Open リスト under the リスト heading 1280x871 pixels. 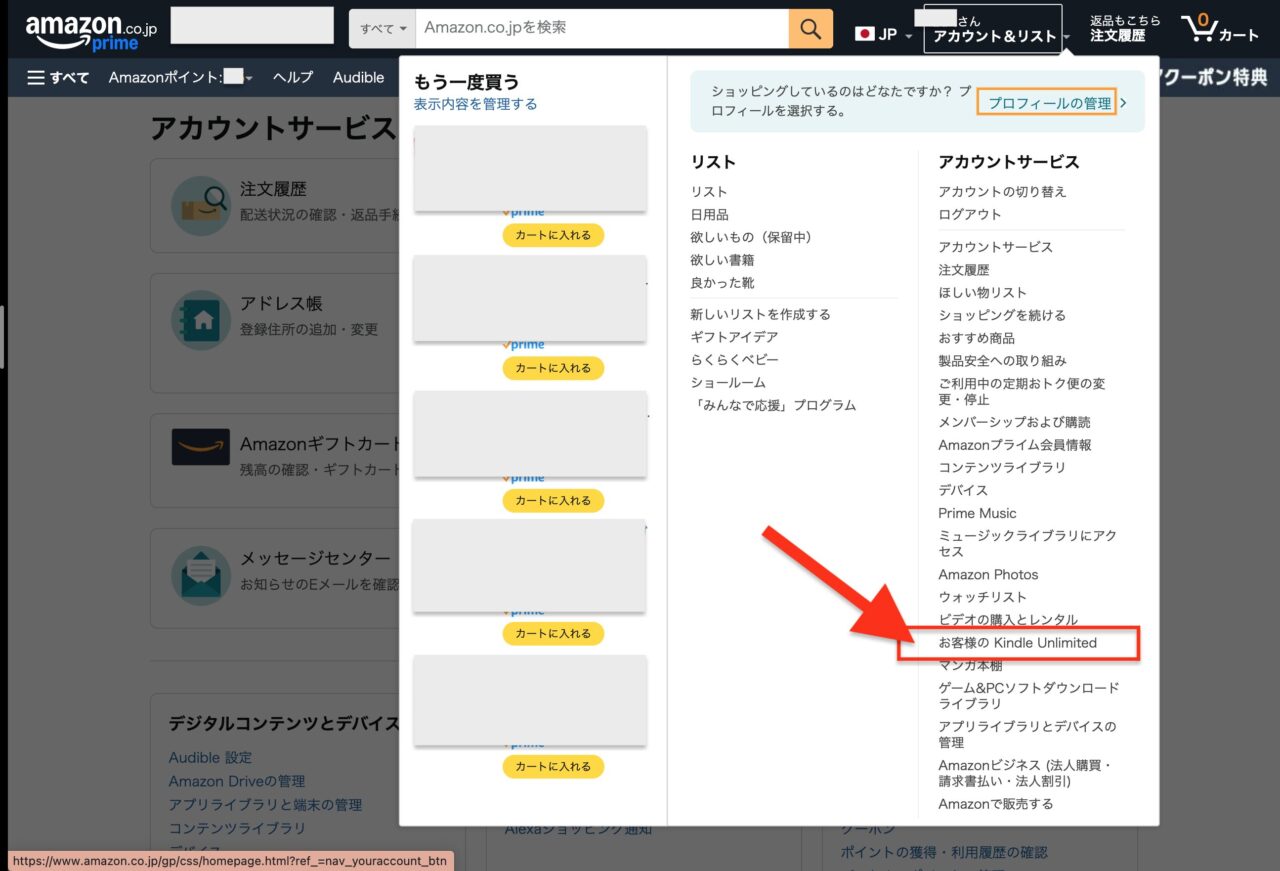[709, 192]
